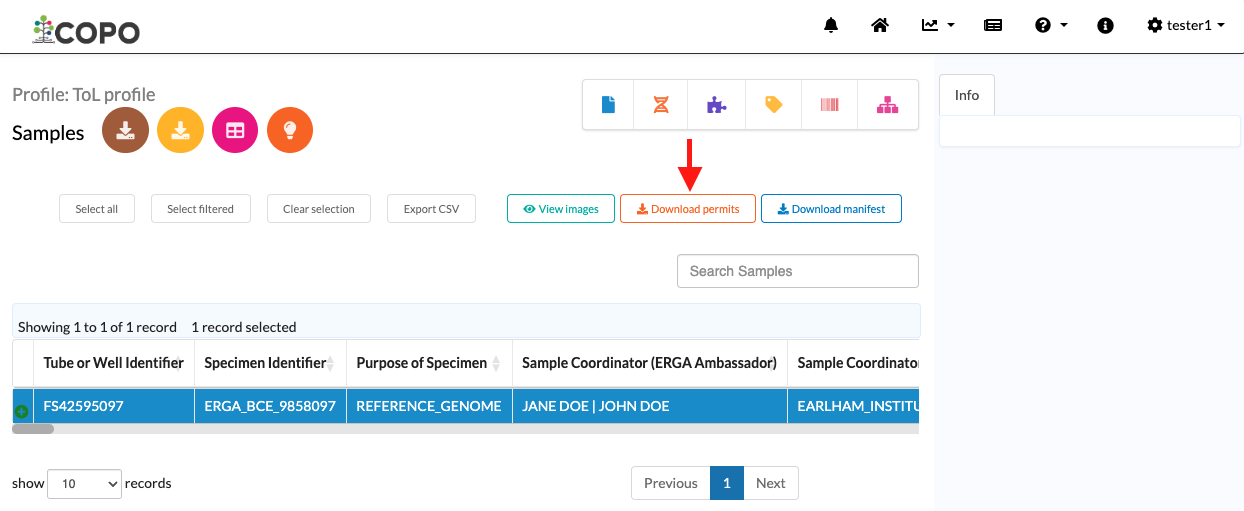Expand the green plus on sample row
Viewport: 1244px width, 511px height.
click(21, 411)
